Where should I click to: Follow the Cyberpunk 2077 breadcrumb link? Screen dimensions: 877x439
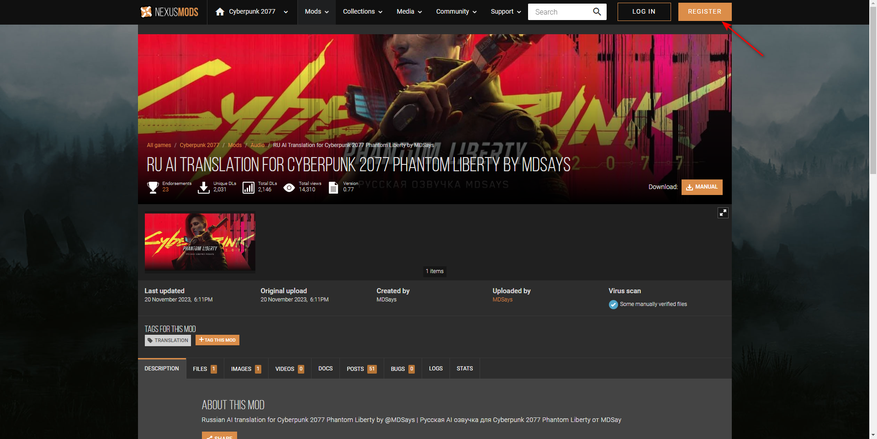(x=200, y=145)
